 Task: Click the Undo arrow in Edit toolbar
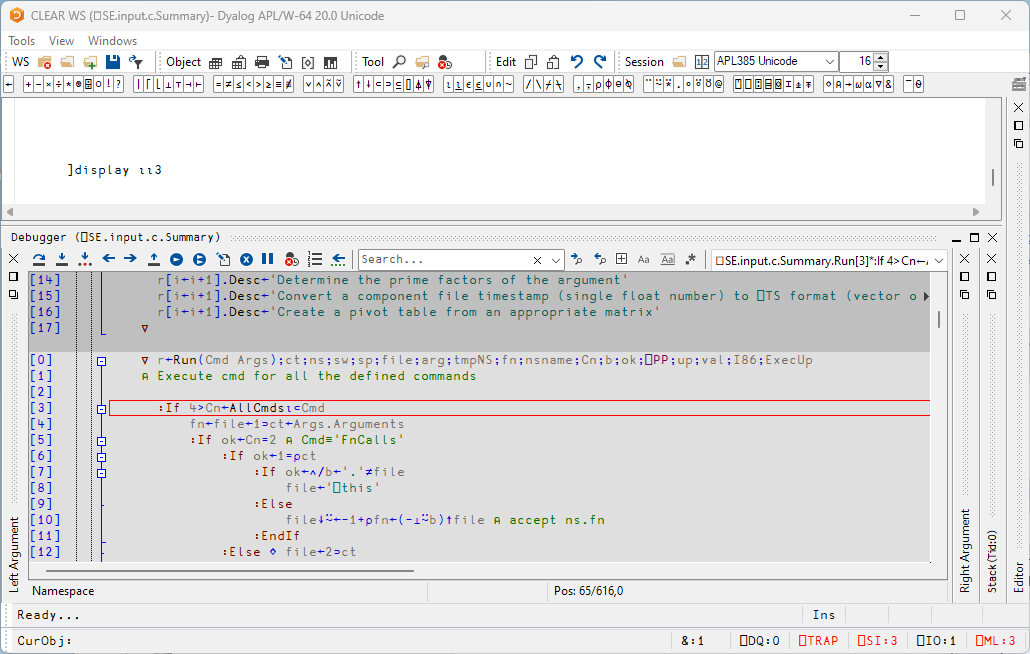pyautogui.click(x=577, y=62)
